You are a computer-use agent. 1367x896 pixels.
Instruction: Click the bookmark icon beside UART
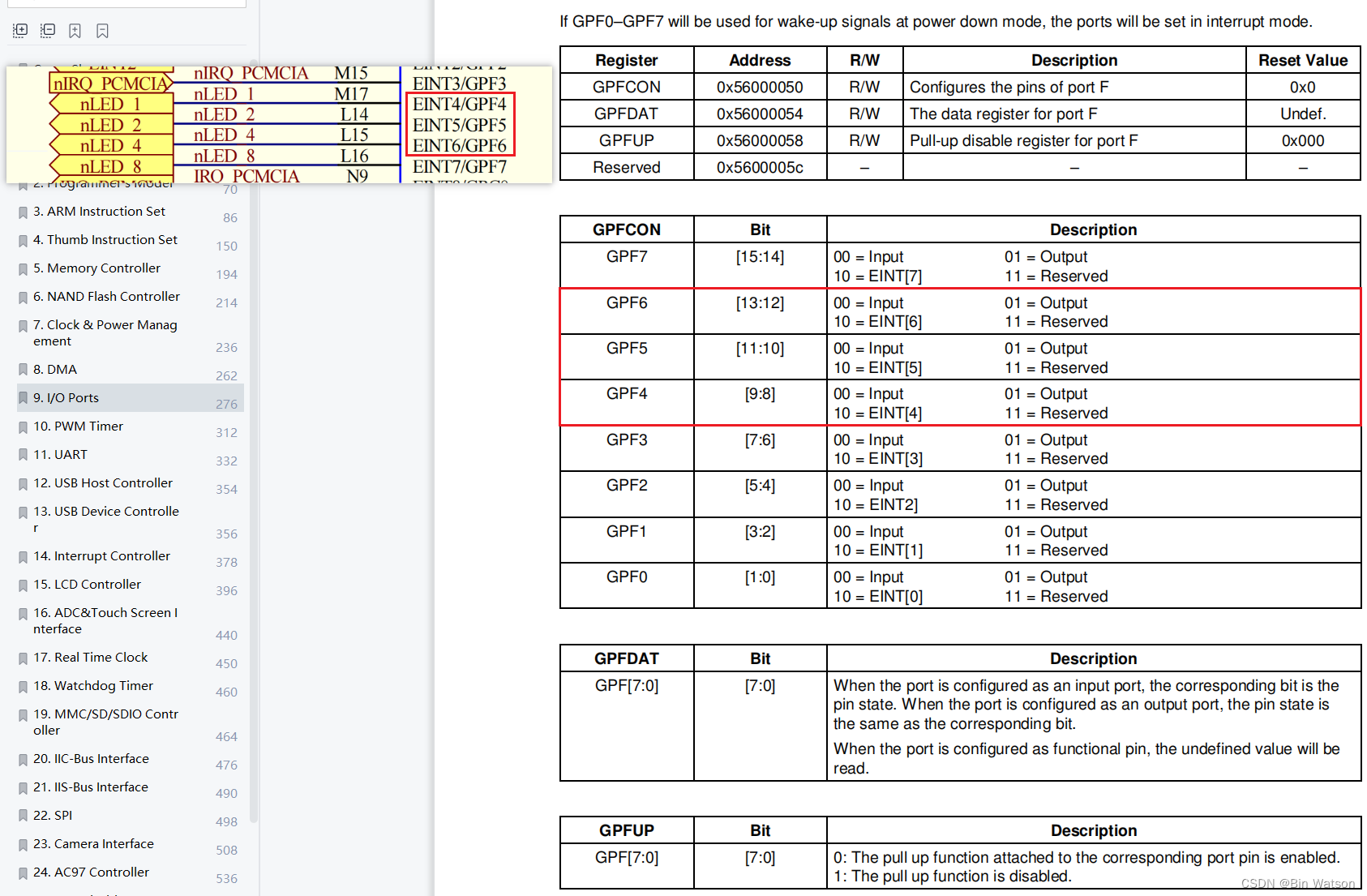click(x=23, y=456)
